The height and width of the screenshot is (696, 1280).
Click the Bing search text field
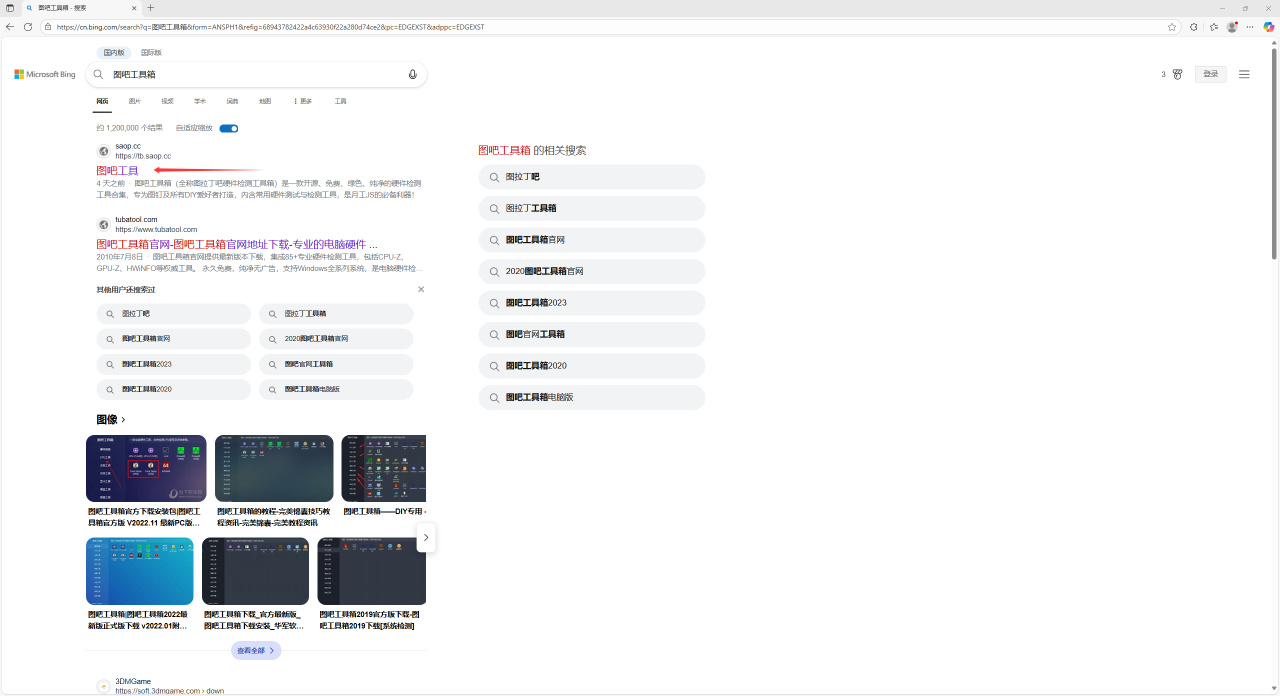(255, 74)
